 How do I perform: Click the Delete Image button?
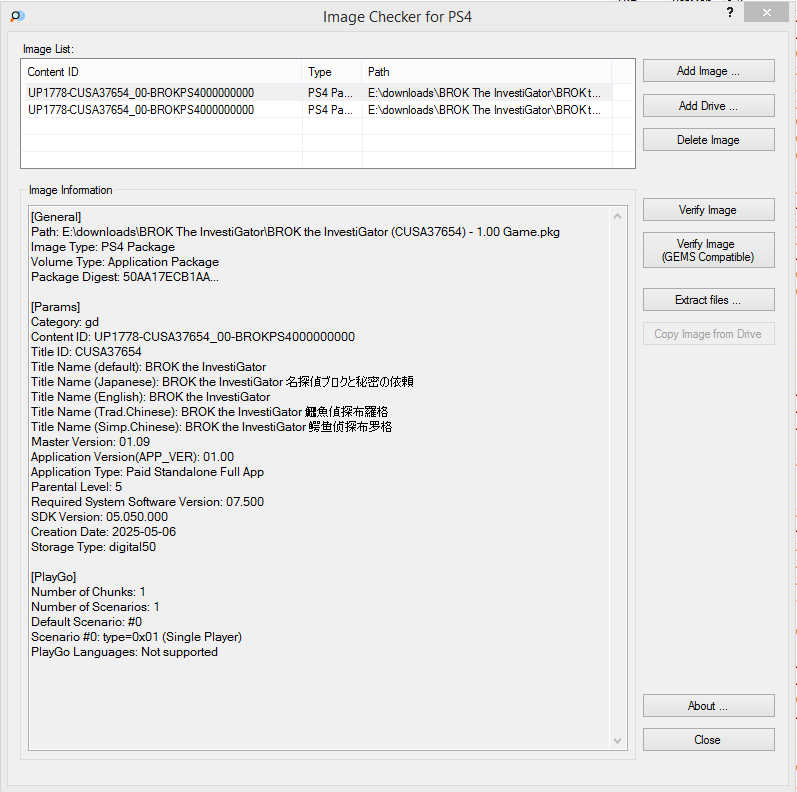pyautogui.click(x=709, y=140)
